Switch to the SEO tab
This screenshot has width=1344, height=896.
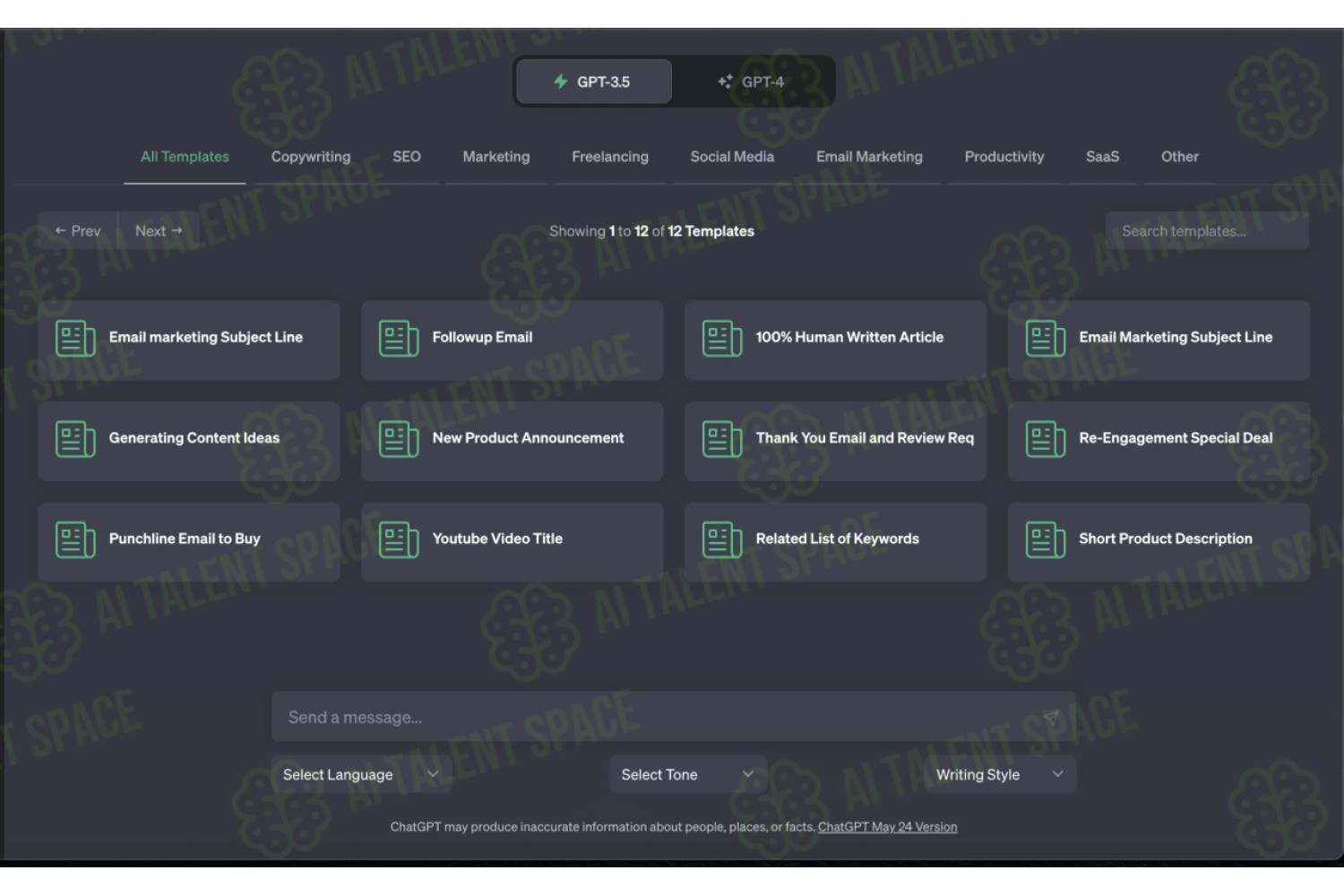click(x=407, y=157)
